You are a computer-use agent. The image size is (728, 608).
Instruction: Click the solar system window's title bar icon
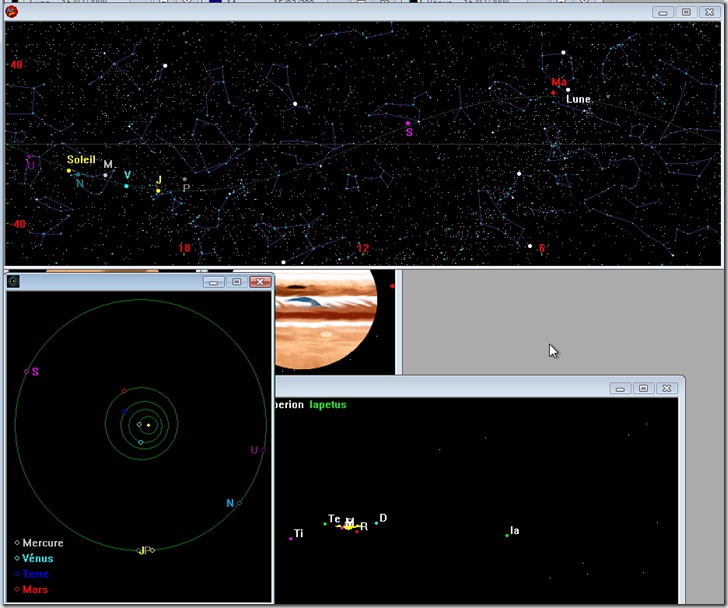tap(14, 282)
